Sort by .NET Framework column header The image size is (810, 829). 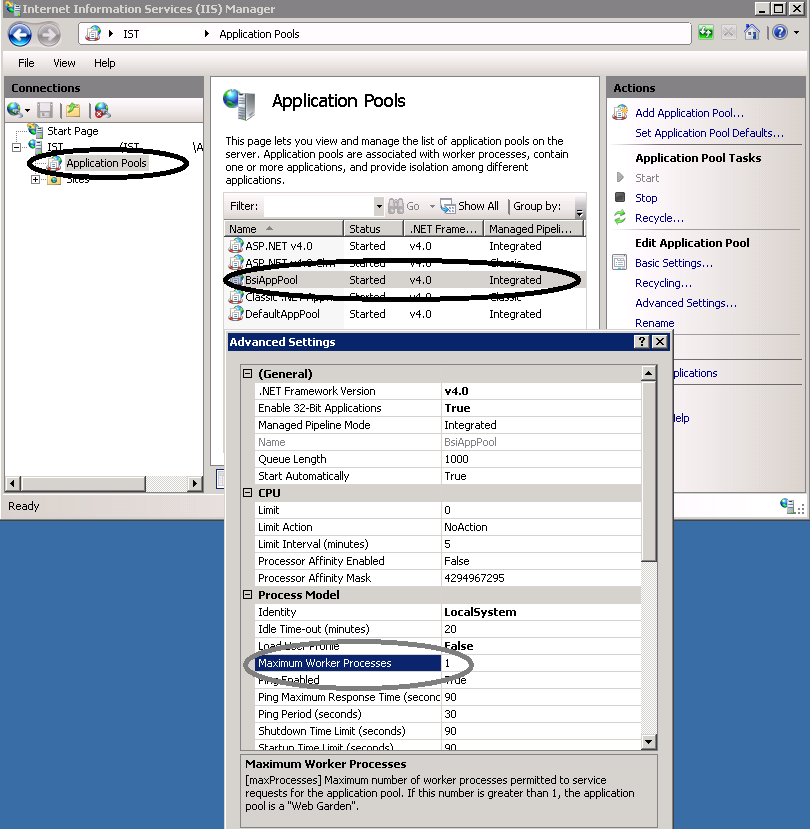coord(444,229)
